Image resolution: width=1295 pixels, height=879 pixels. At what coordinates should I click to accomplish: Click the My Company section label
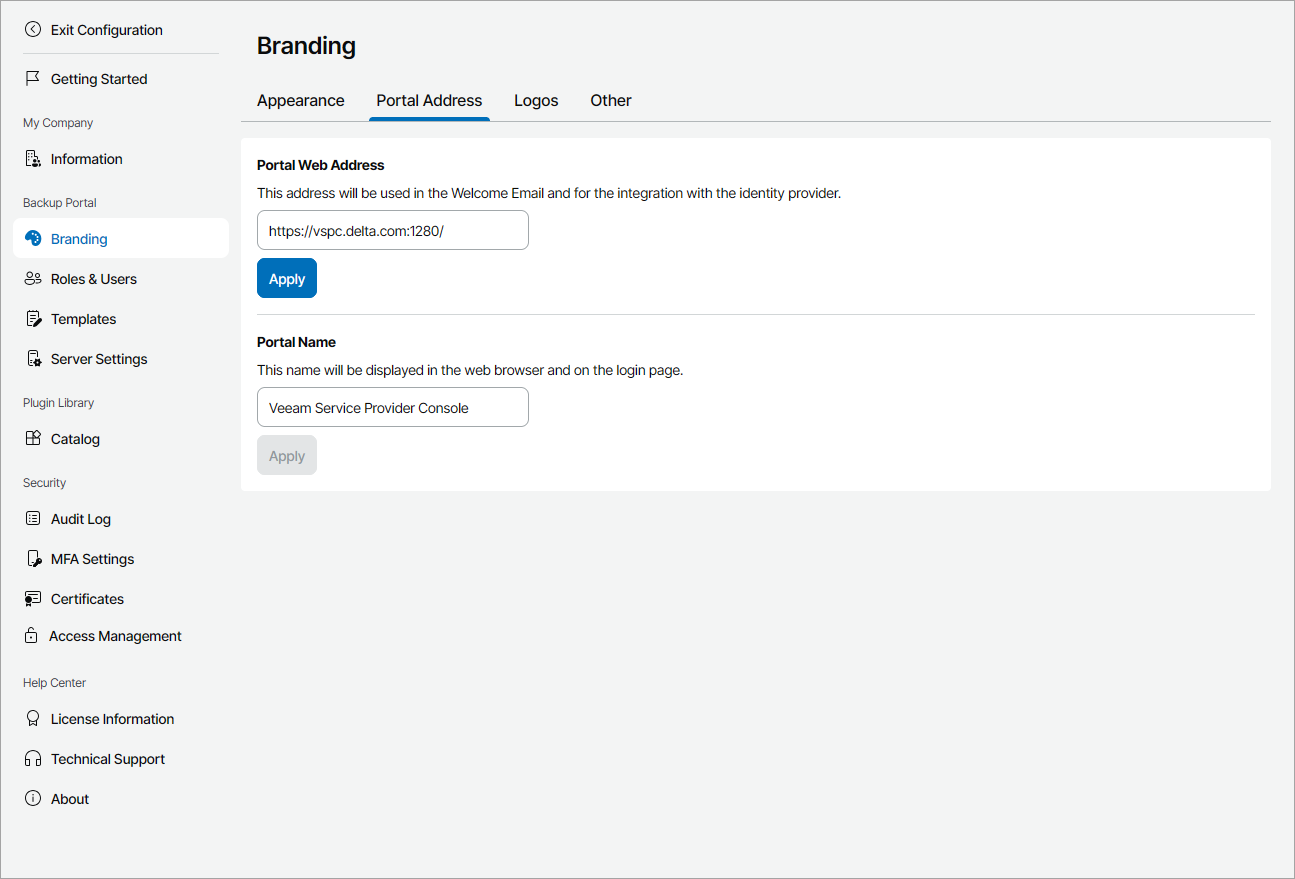pyautogui.click(x=58, y=123)
